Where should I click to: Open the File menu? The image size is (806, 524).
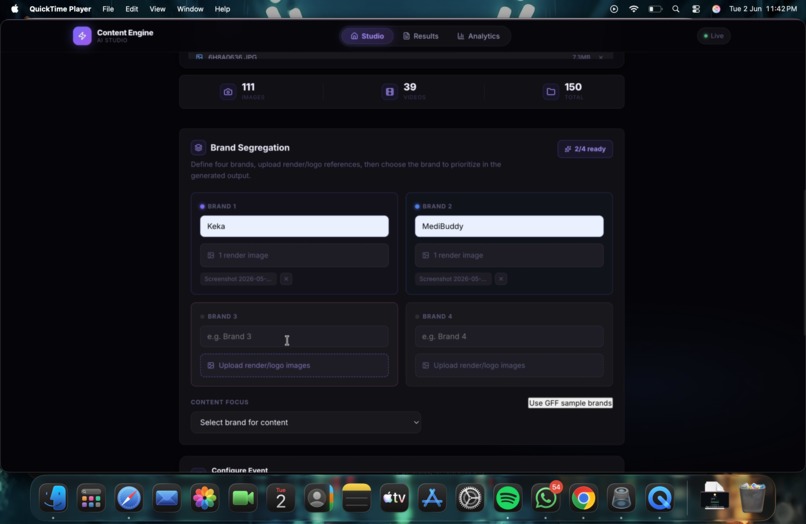pos(108,9)
